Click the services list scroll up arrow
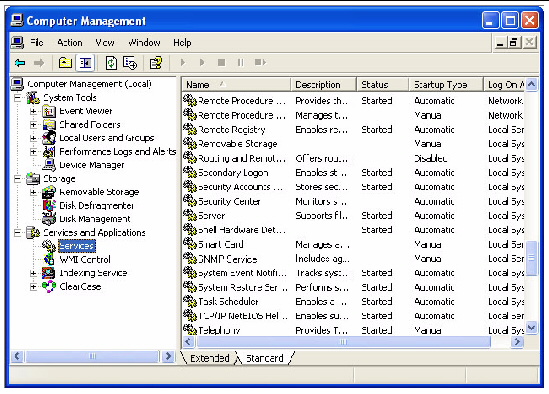 (531, 84)
